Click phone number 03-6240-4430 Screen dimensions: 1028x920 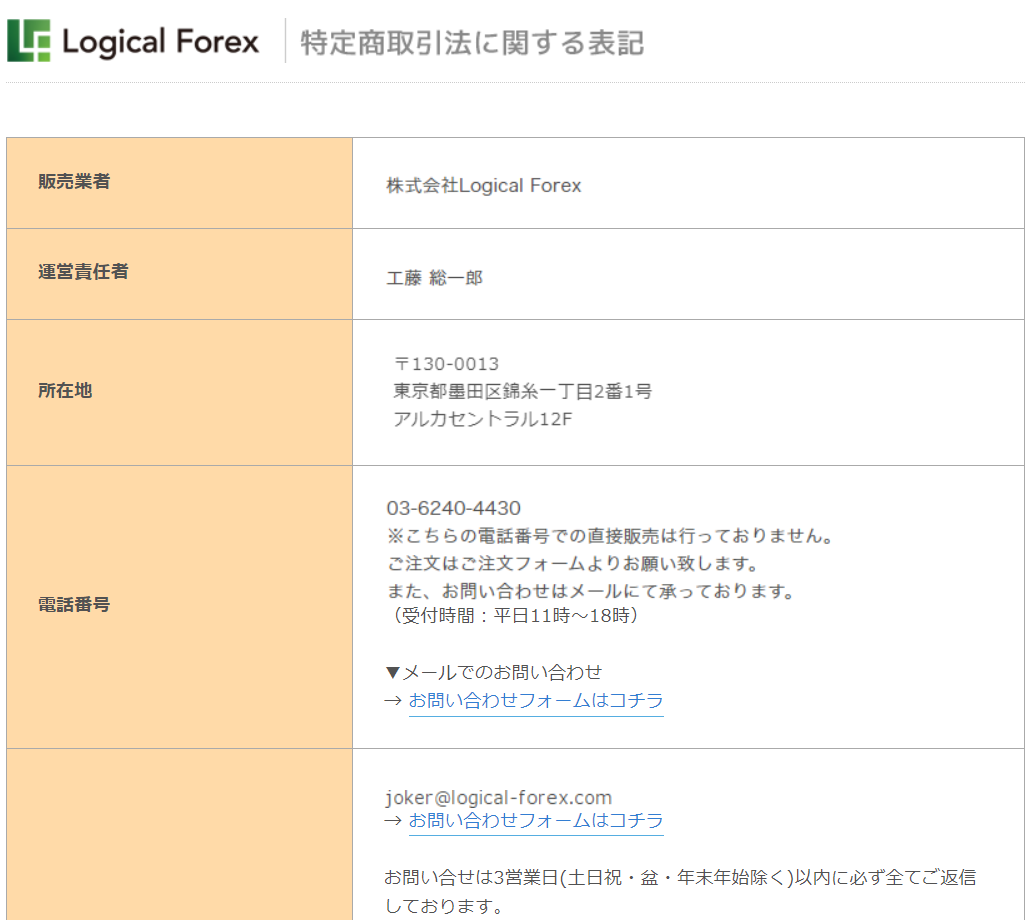coord(454,508)
